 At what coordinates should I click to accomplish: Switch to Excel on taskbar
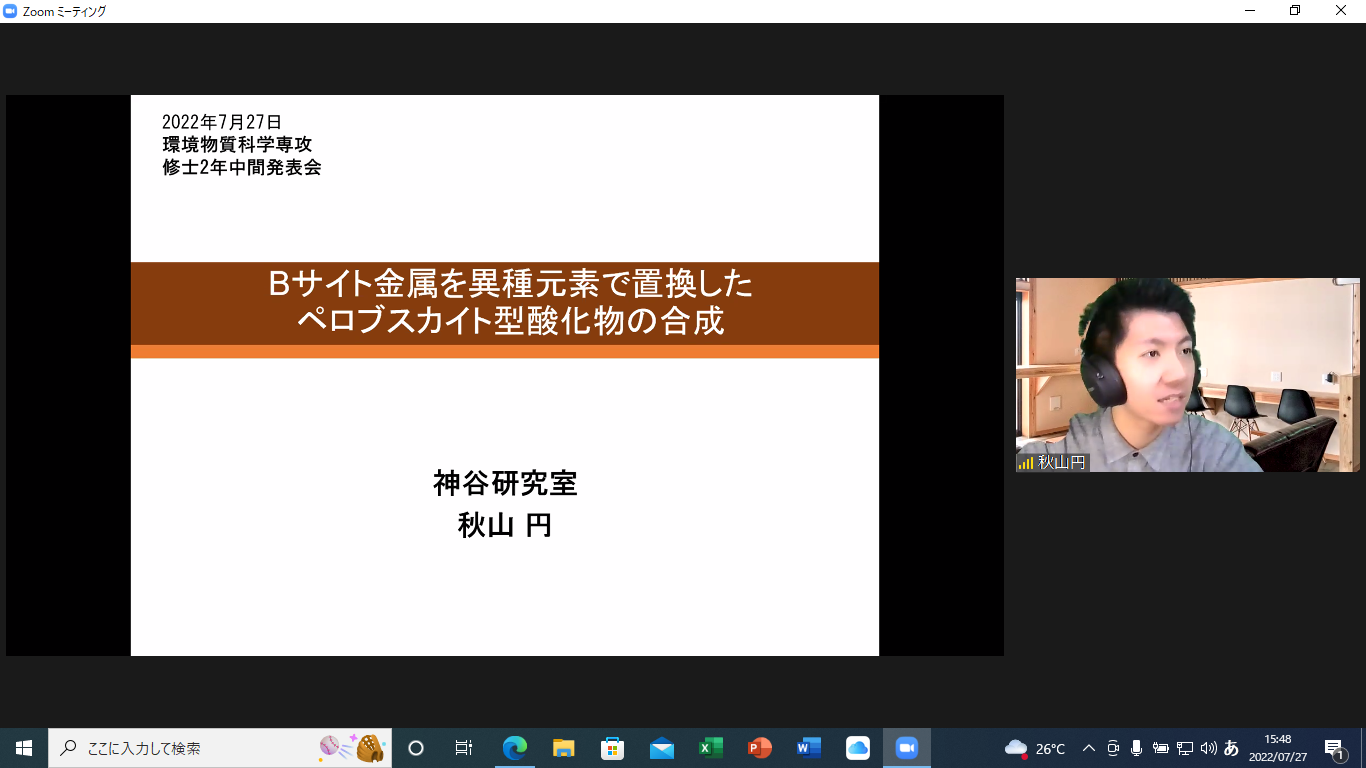coord(711,748)
